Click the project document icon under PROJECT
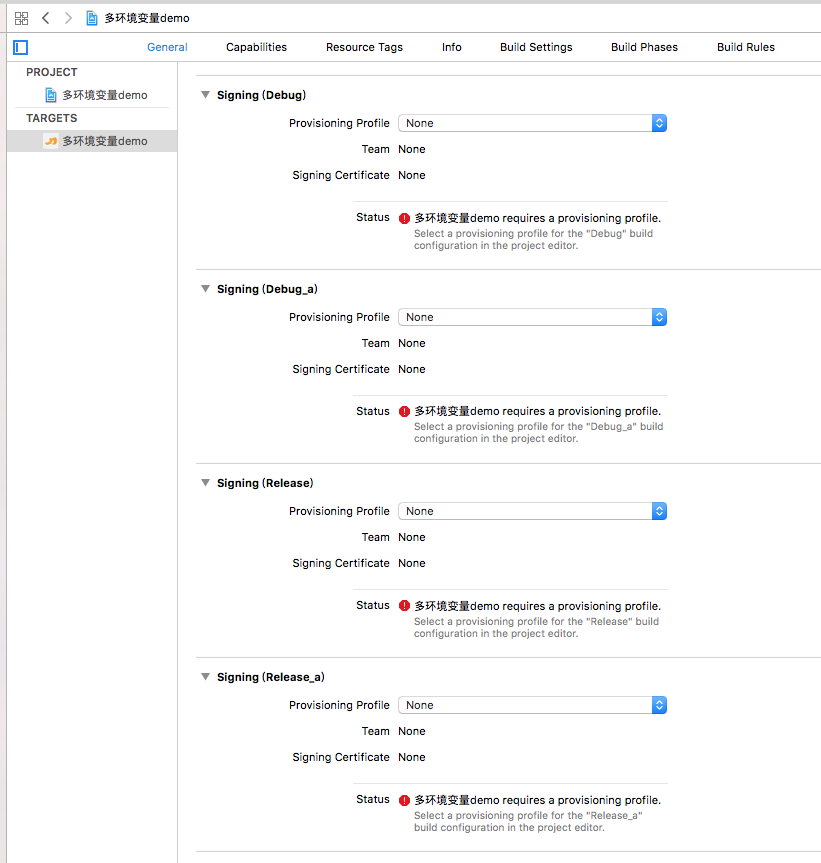The image size is (821, 863). pyautogui.click(x=51, y=95)
